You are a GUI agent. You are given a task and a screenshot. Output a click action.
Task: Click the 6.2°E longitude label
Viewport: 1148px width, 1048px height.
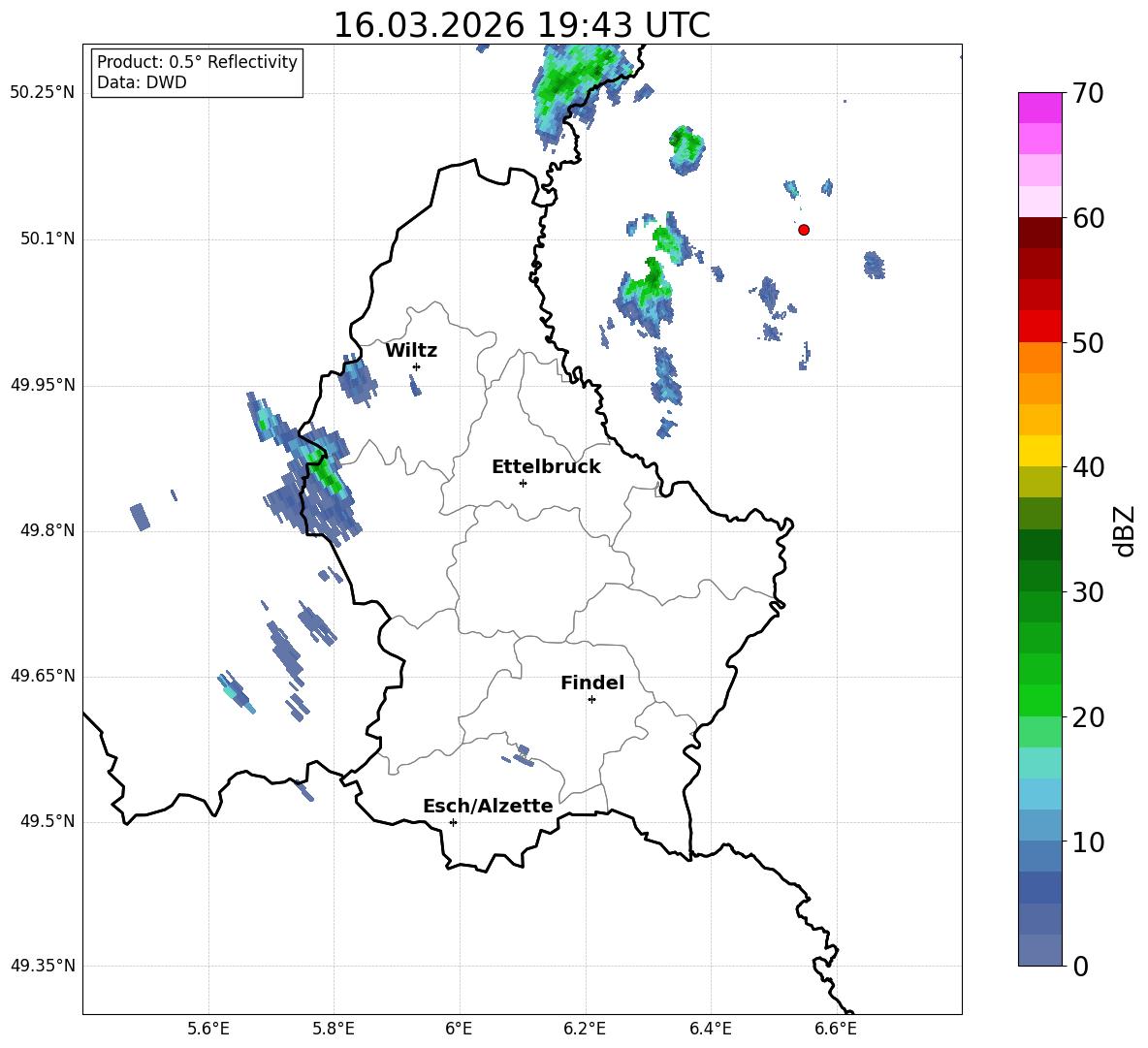point(585,1029)
